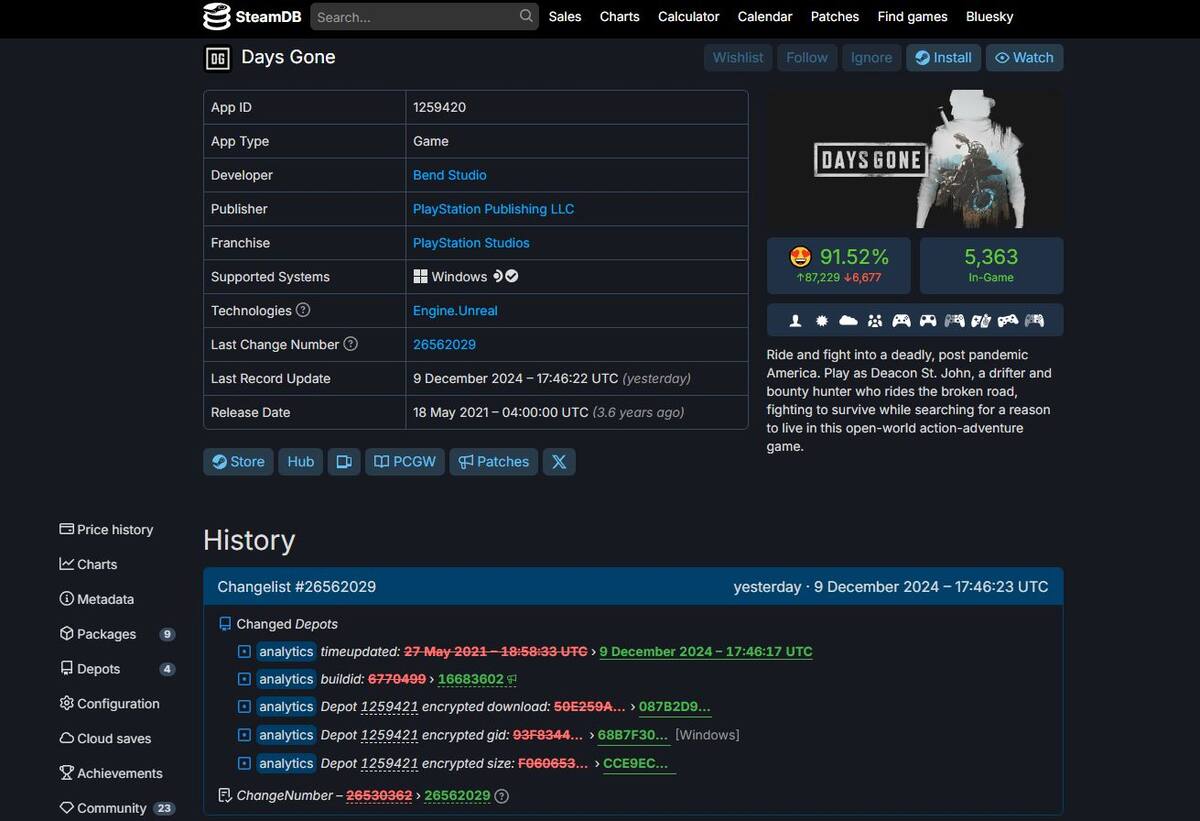
Task: Click the second controller support icon
Action: pyautogui.click(x=928, y=320)
